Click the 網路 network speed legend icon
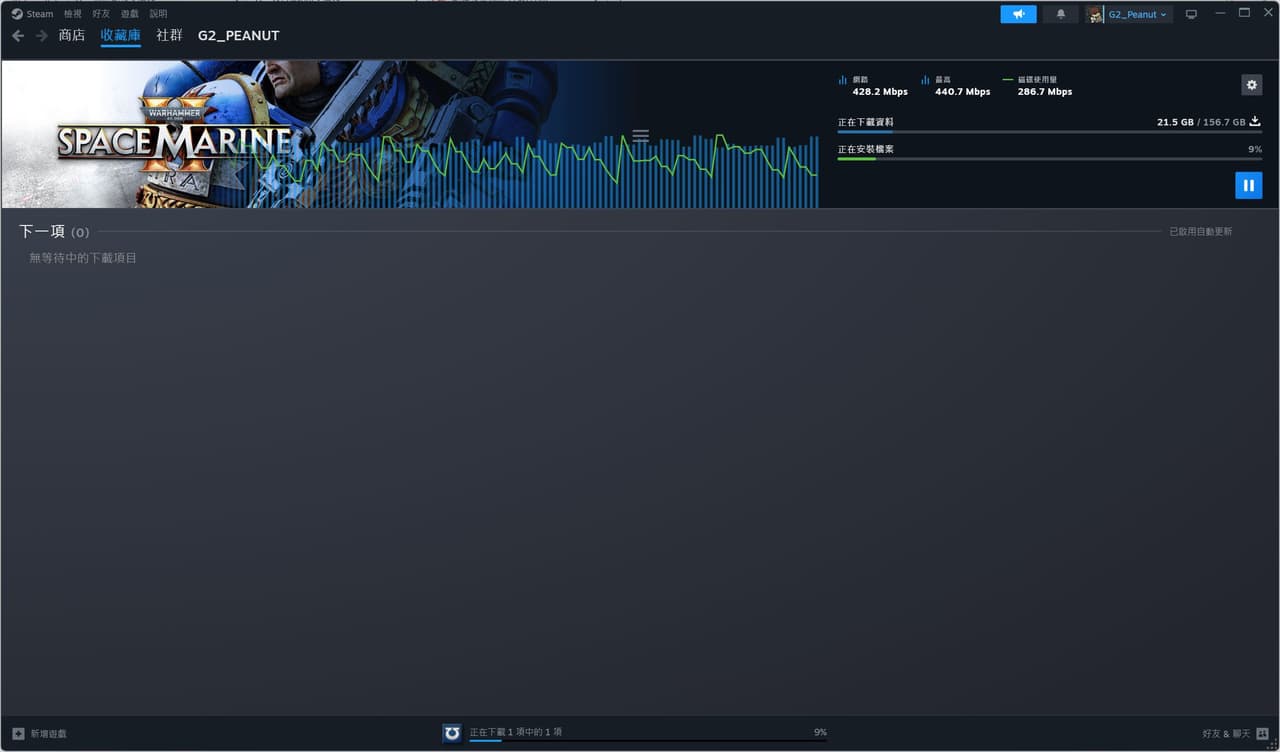Image resolution: width=1280 pixels, height=752 pixels. (842, 79)
